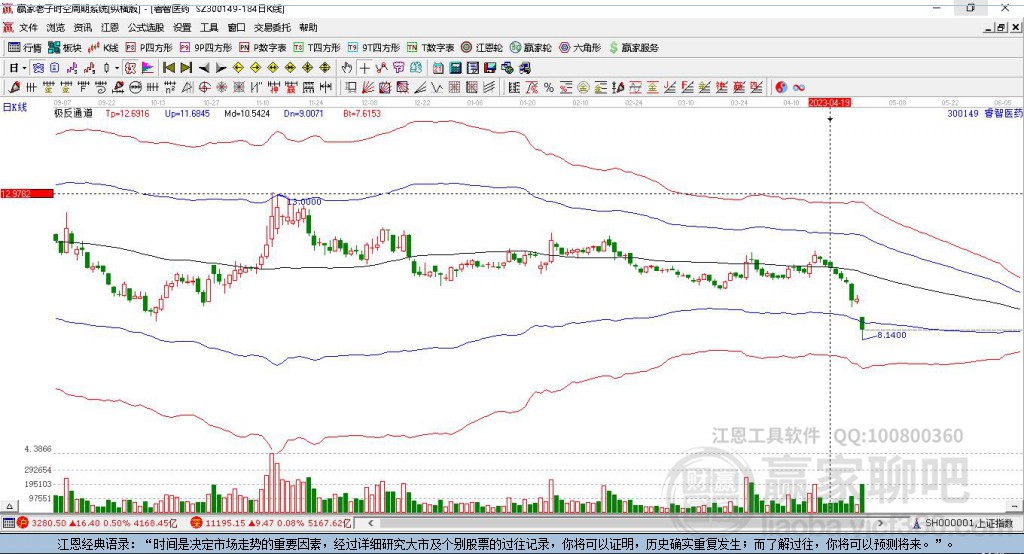
Task: Open the 公式选股 menu
Action: pos(146,27)
